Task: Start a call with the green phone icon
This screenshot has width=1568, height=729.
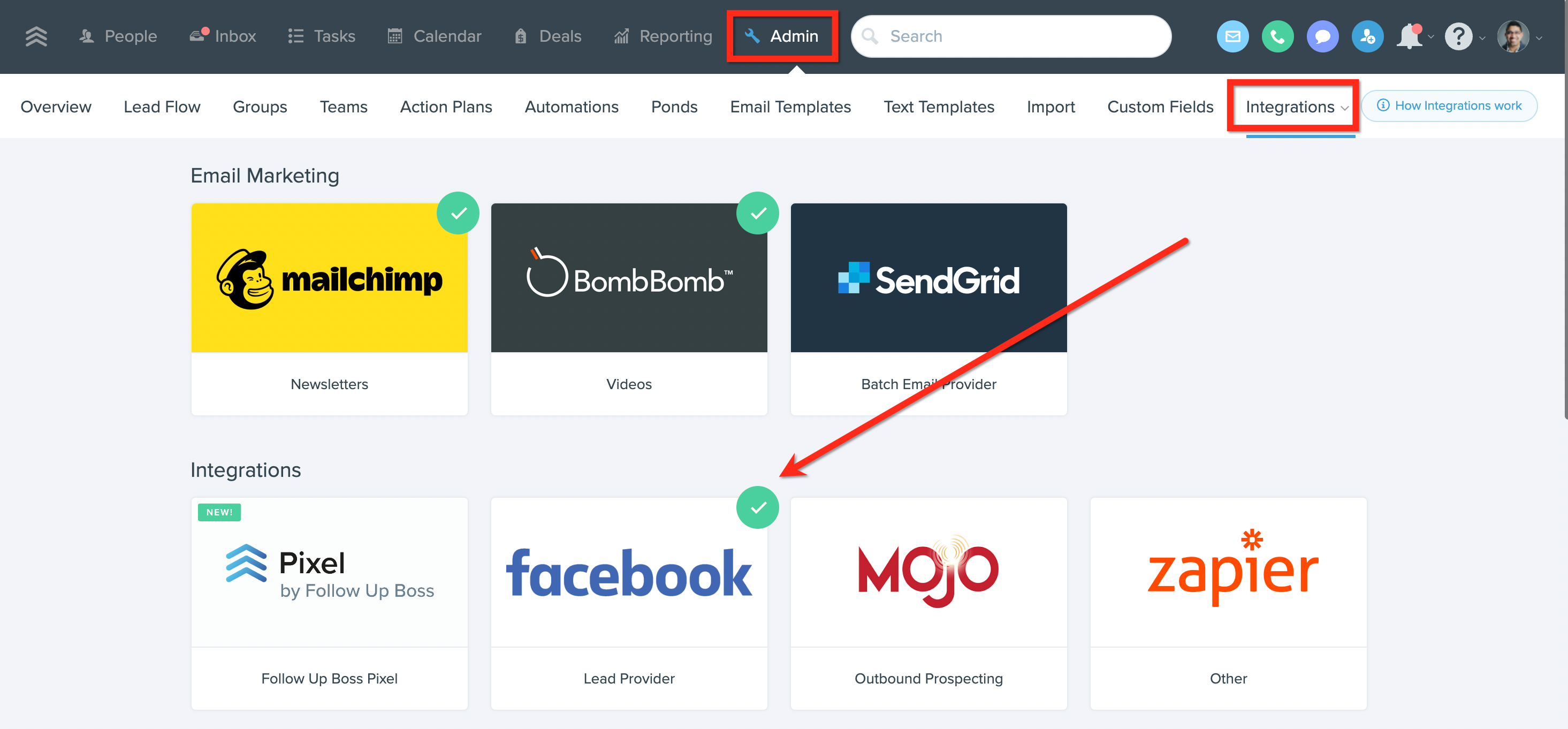Action: pyautogui.click(x=1277, y=36)
